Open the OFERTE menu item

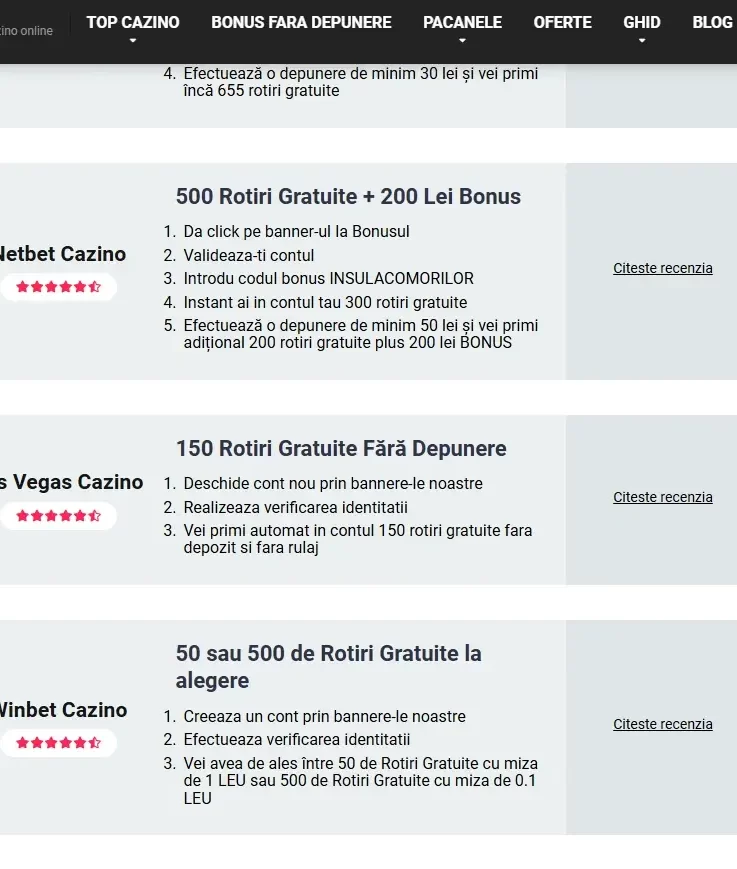coord(562,22)
